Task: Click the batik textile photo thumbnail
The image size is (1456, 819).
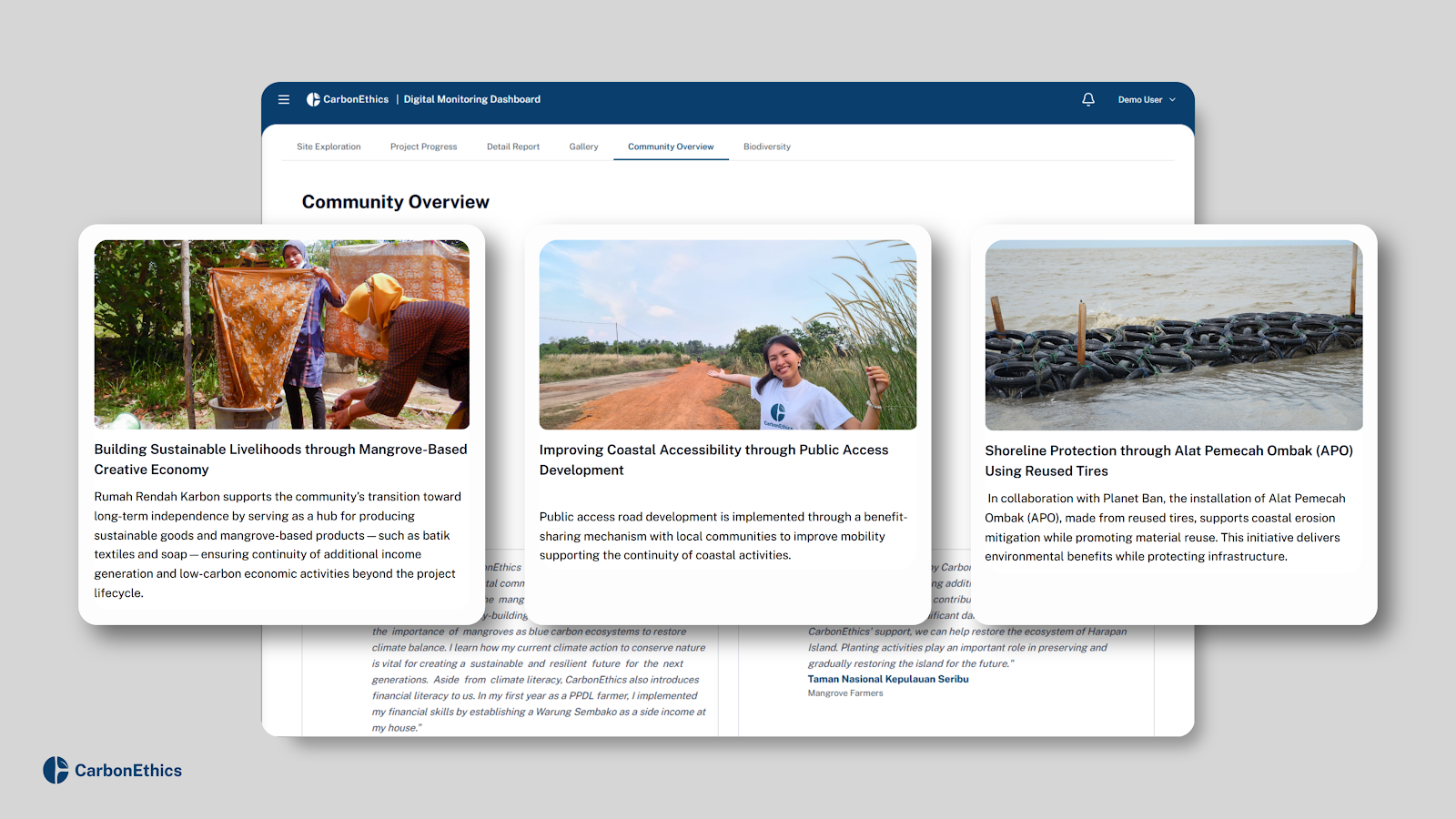Action: tap(282, 335)
